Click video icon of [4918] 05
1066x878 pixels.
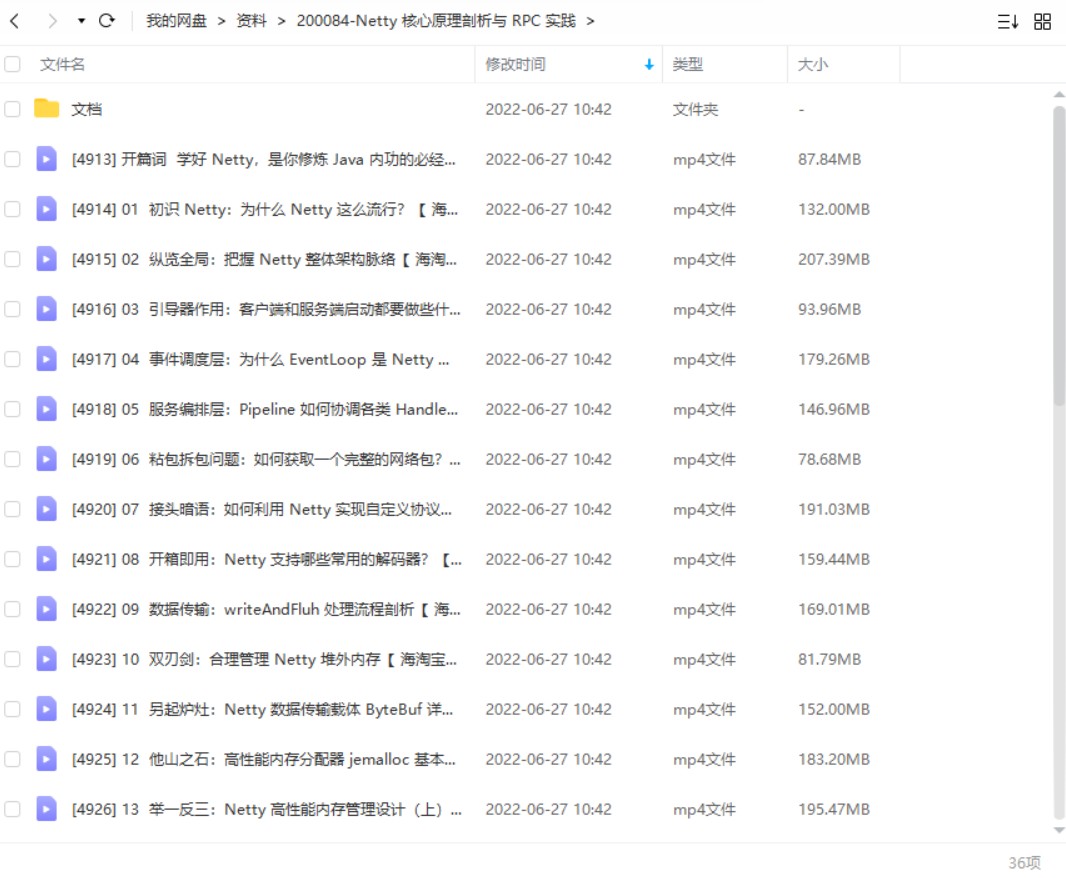(x=46, y=409)
